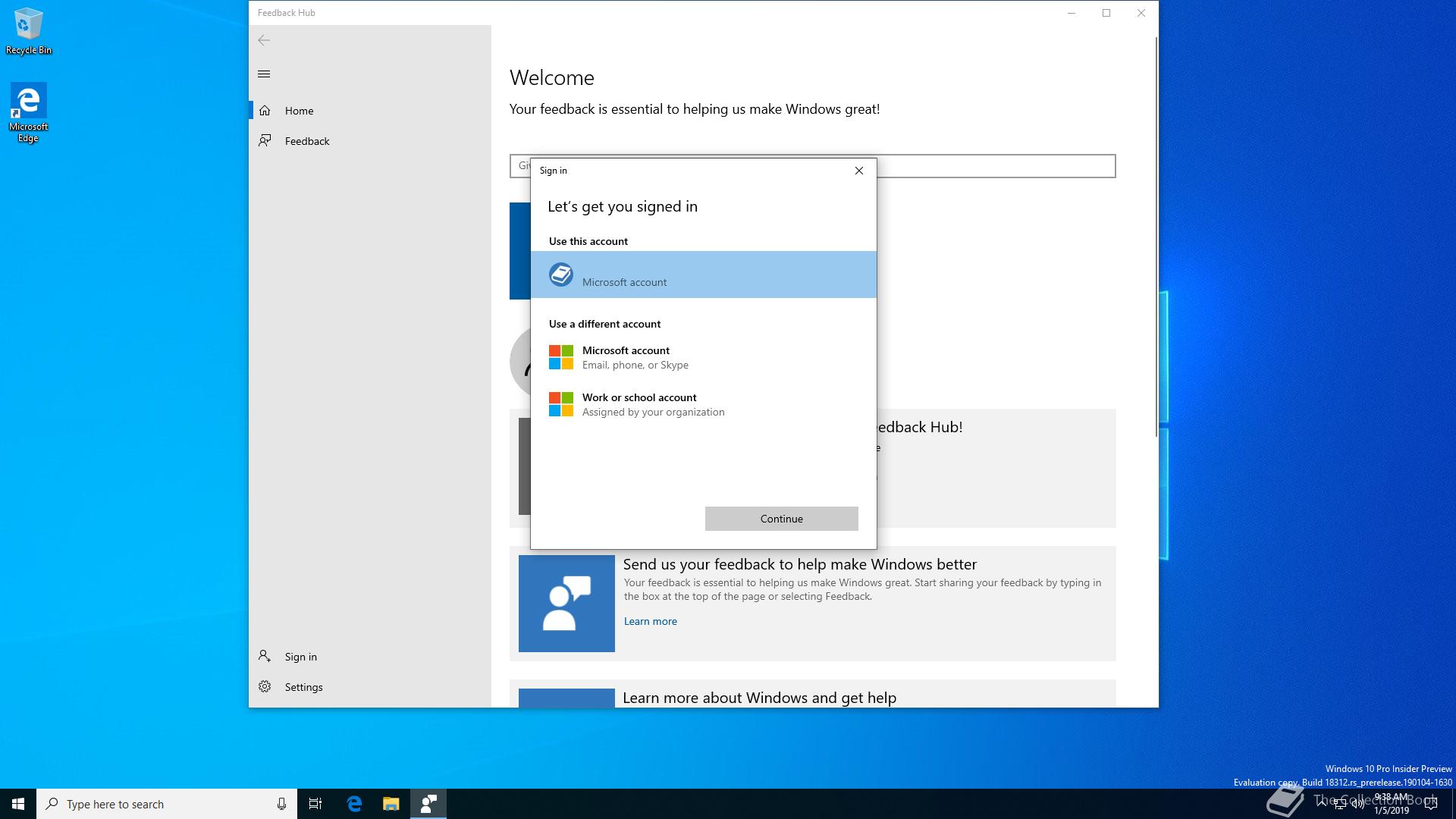The image size is (1456, 819).
Task: Click the Feedback Hub vertical scrollbar
Action: coord(1156,235)
